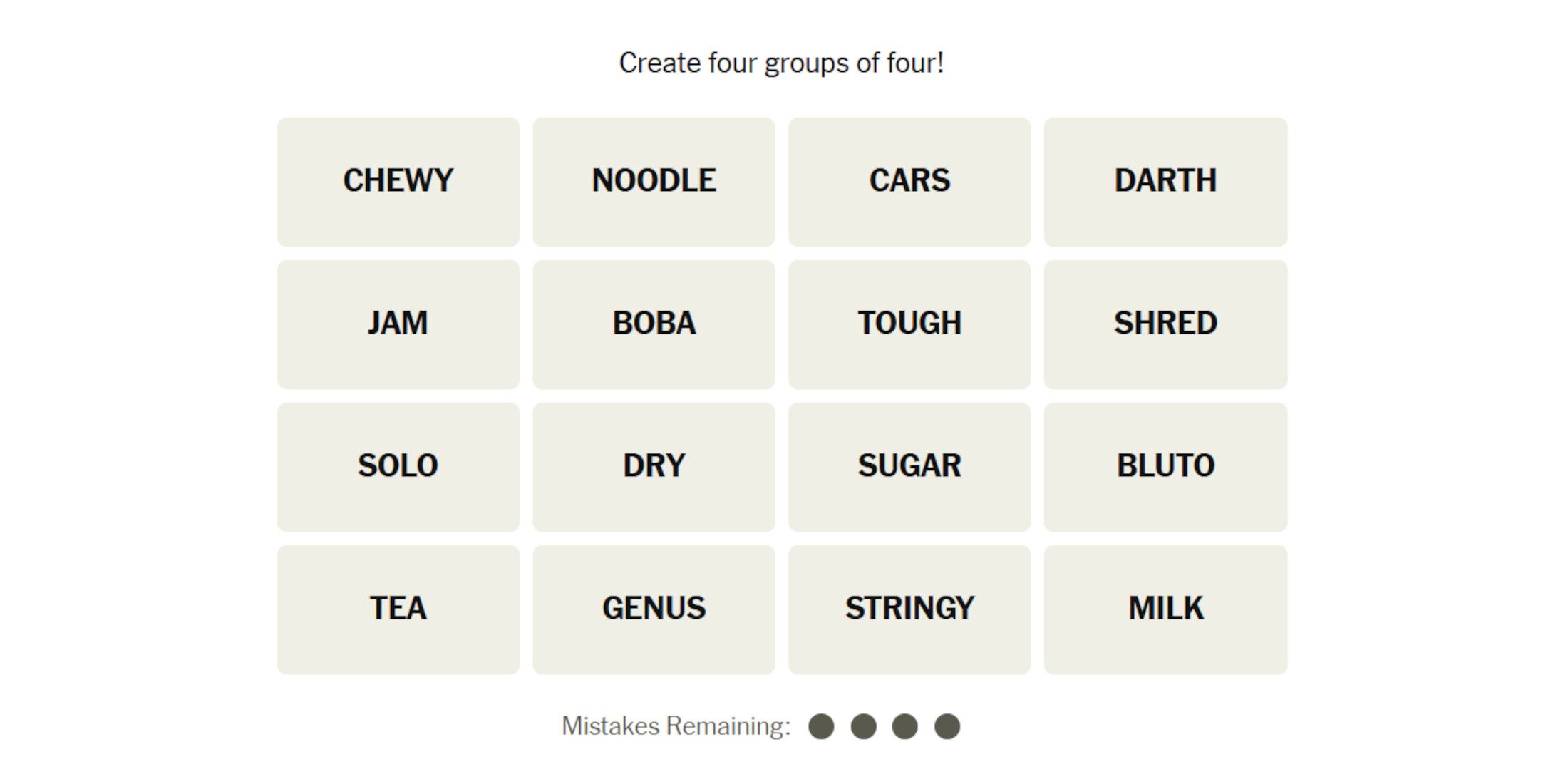Pick the DRY word tile
The image size is (1568, 784).
pyautogui.click(x=654, y=467)
